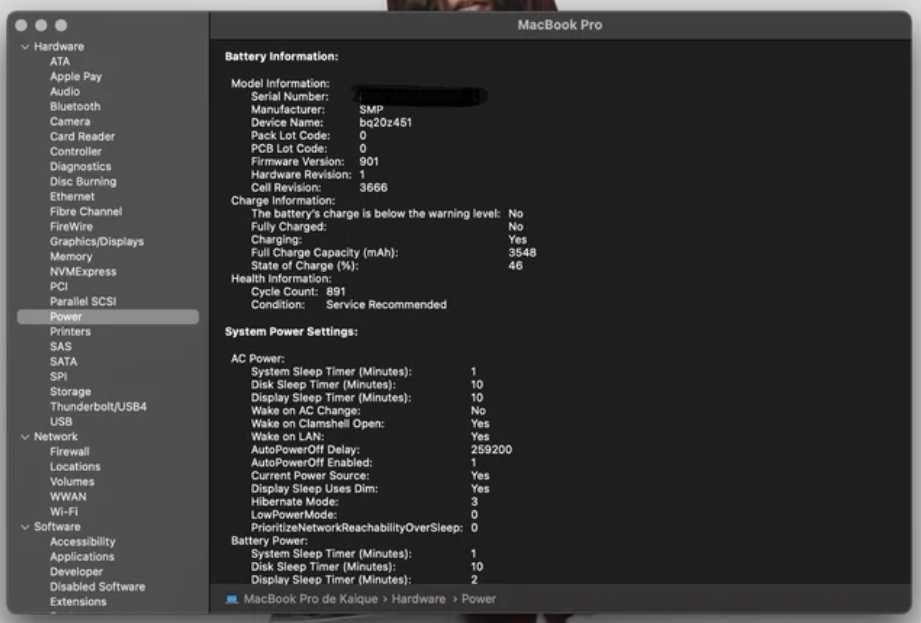Click the MacBook Pro computer icon in path bar

tap(232, 599)
